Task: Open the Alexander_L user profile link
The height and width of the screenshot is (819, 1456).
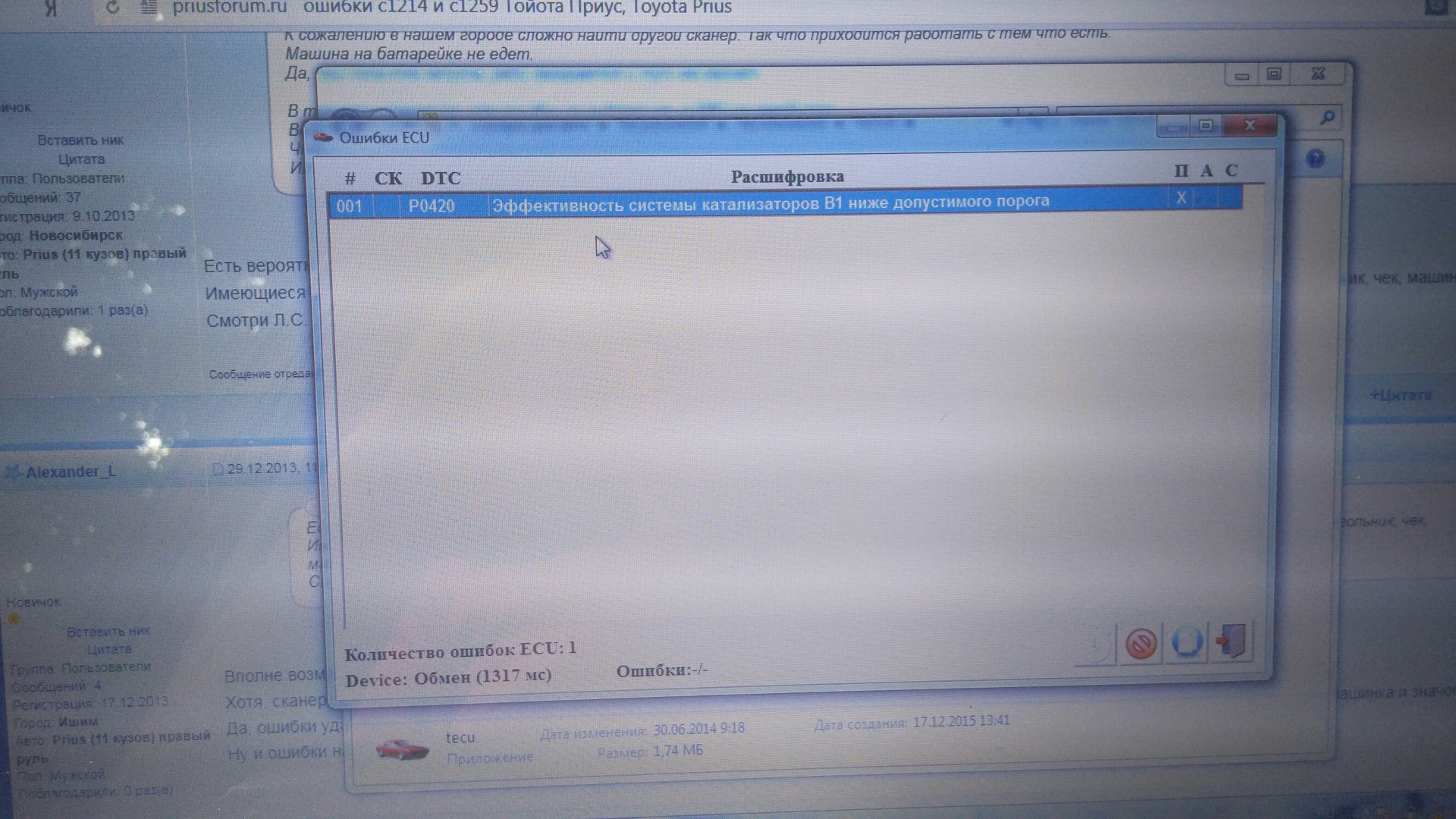Action: [x=71, y=472]
